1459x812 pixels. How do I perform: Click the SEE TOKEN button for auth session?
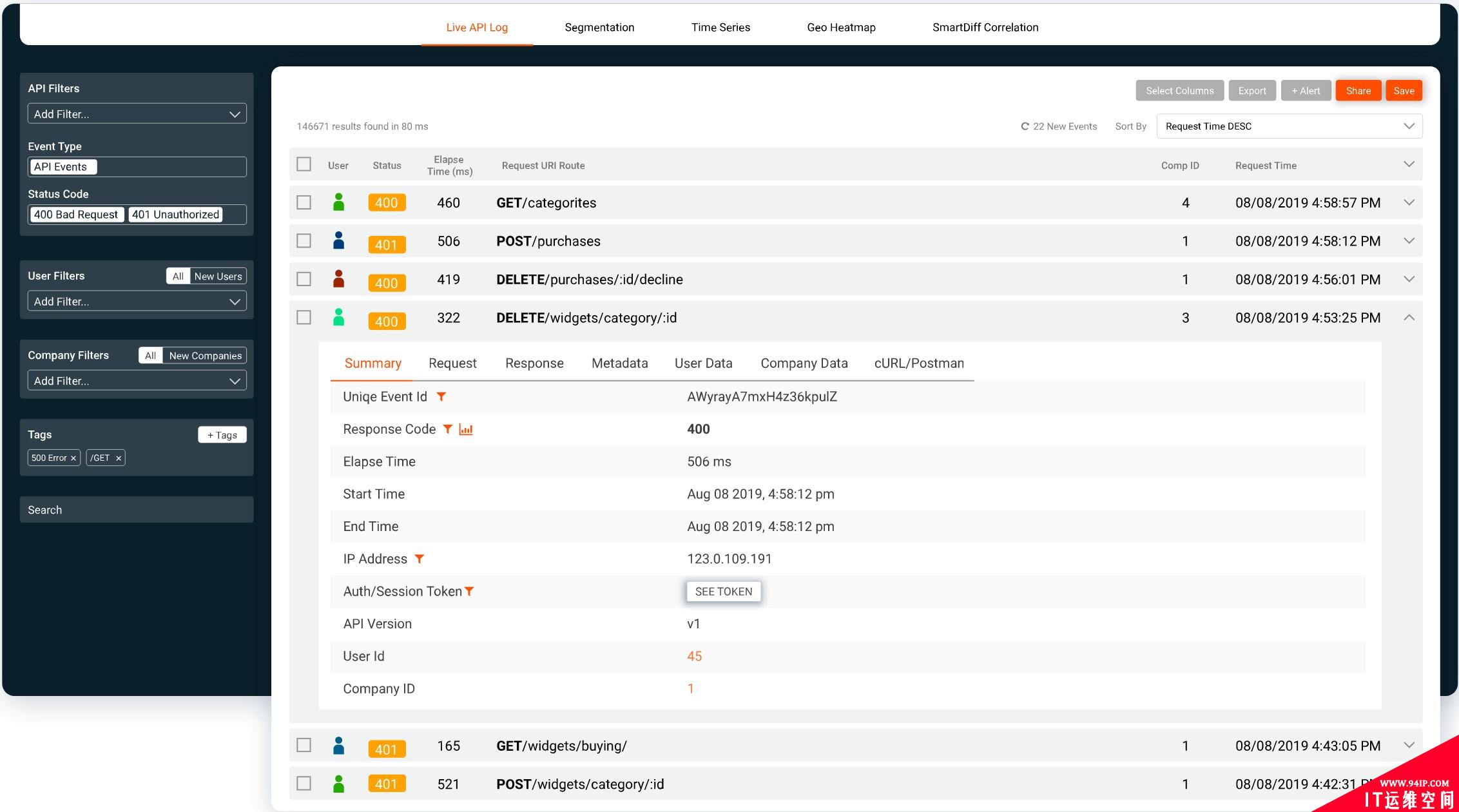click(723, 591)
